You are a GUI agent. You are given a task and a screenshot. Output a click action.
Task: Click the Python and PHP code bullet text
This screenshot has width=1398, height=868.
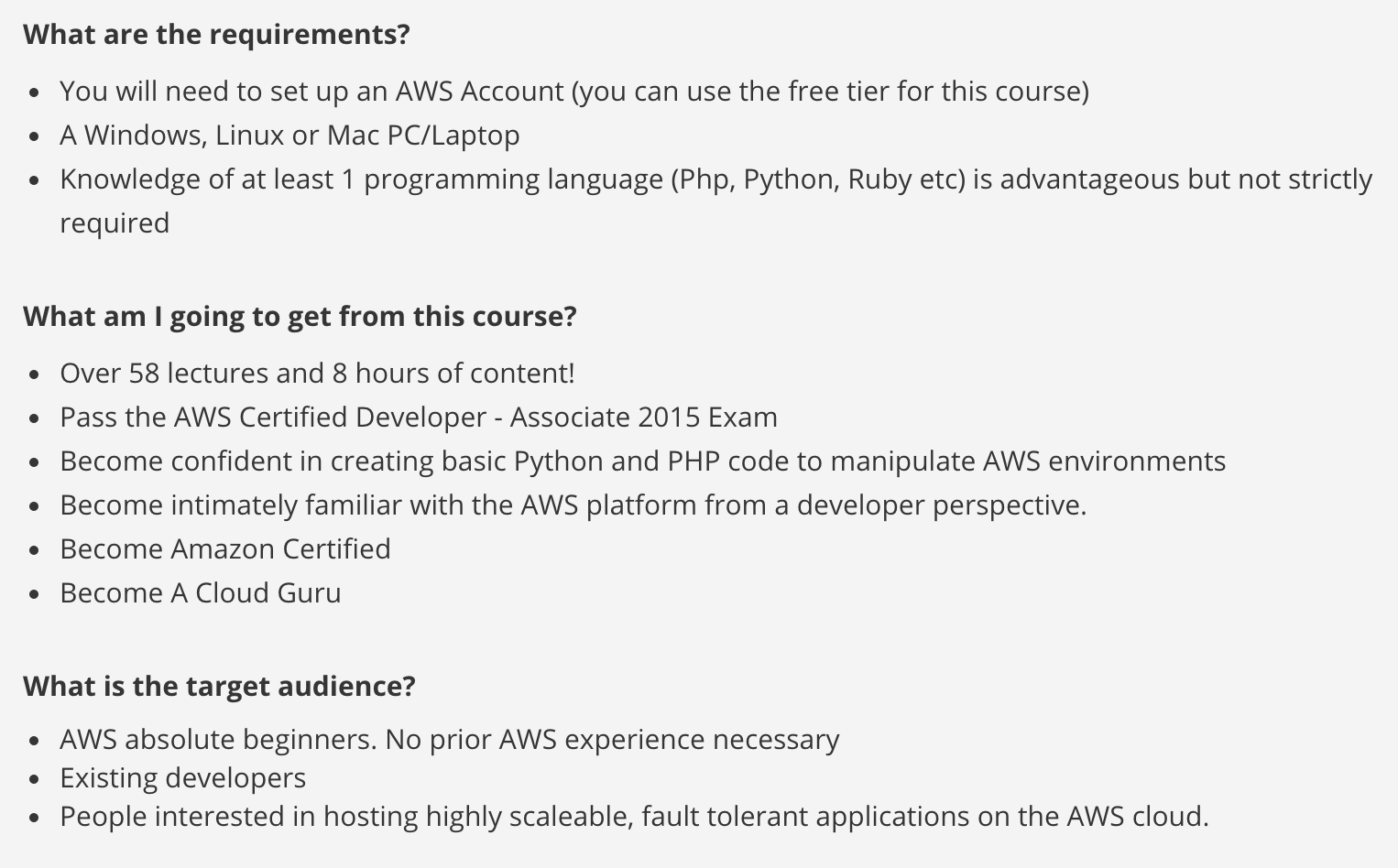tap(642, 461)
